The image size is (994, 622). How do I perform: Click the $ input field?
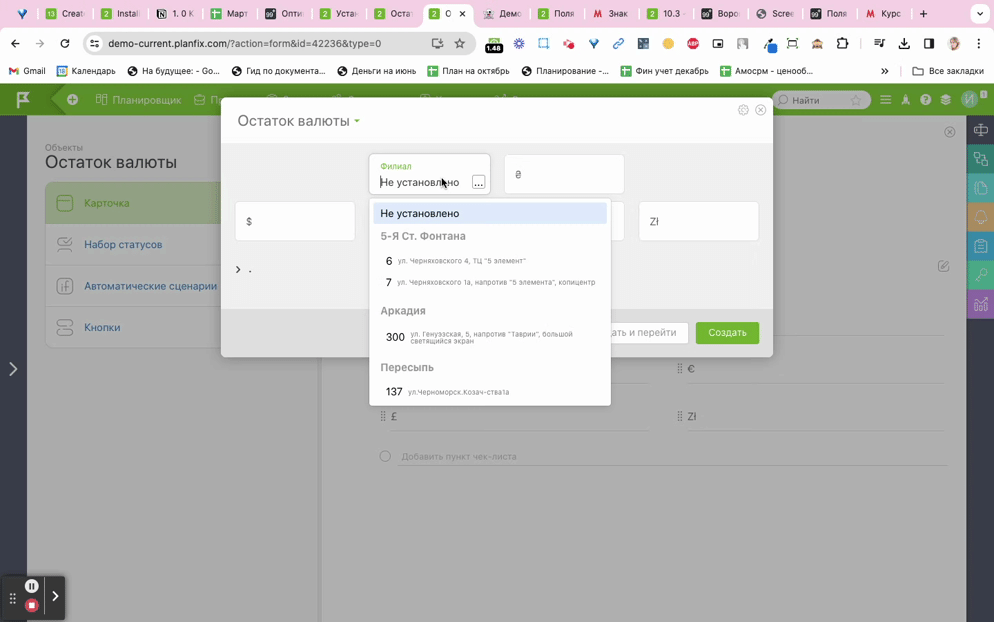[x=295, y=221]
